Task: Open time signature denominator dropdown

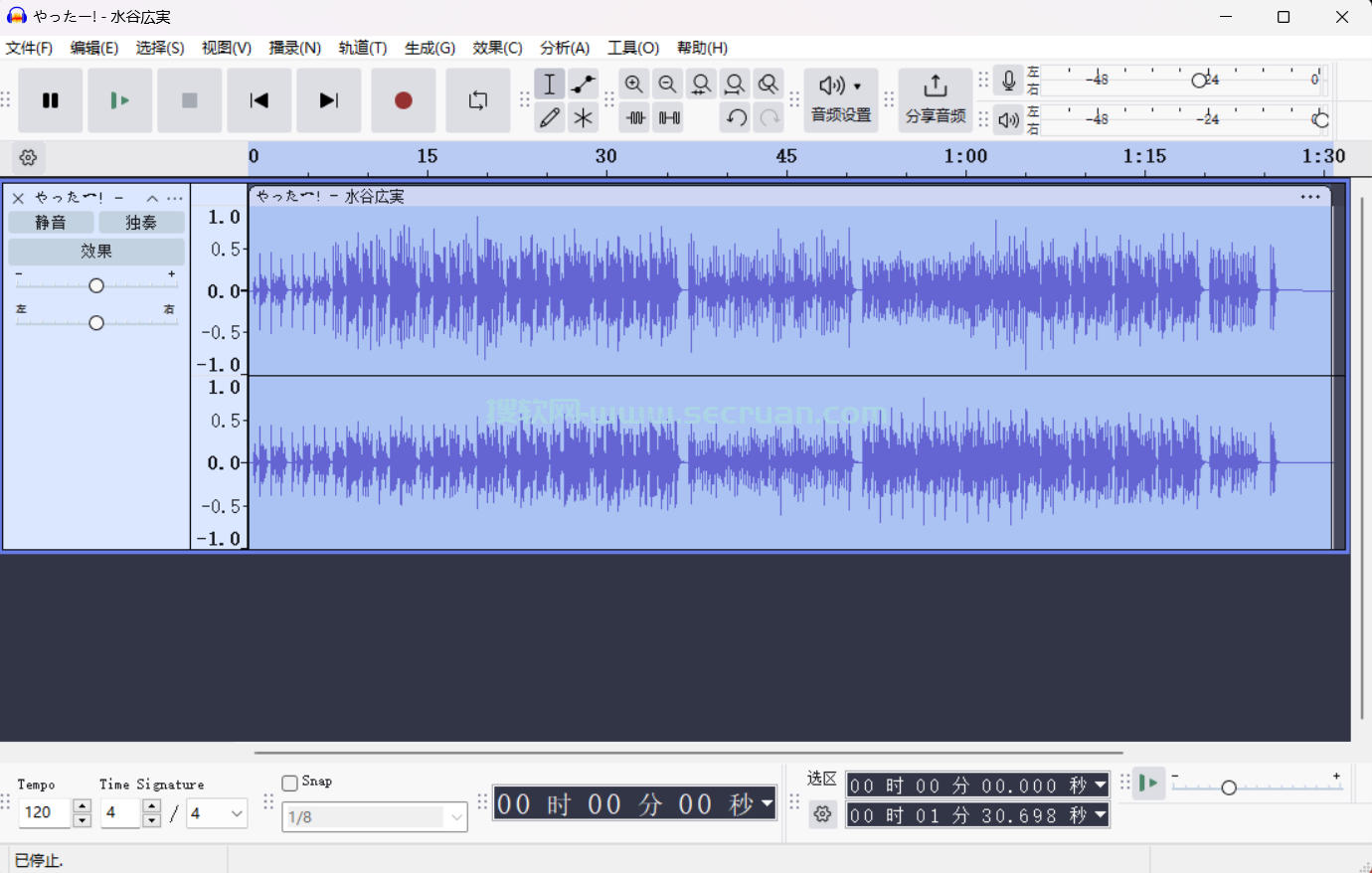Action: [x=217, y=813]
